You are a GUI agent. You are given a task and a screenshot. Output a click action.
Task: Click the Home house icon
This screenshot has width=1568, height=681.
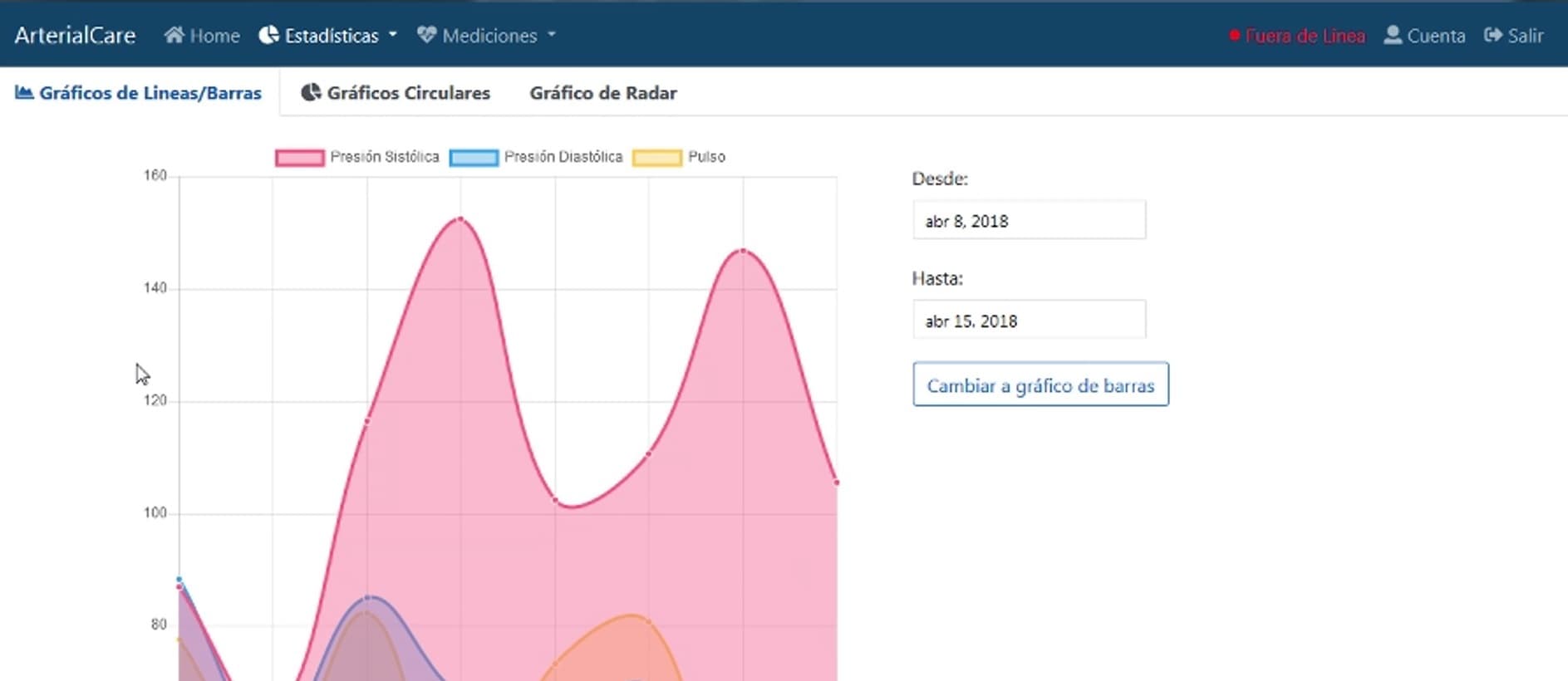tap(174, 35)
